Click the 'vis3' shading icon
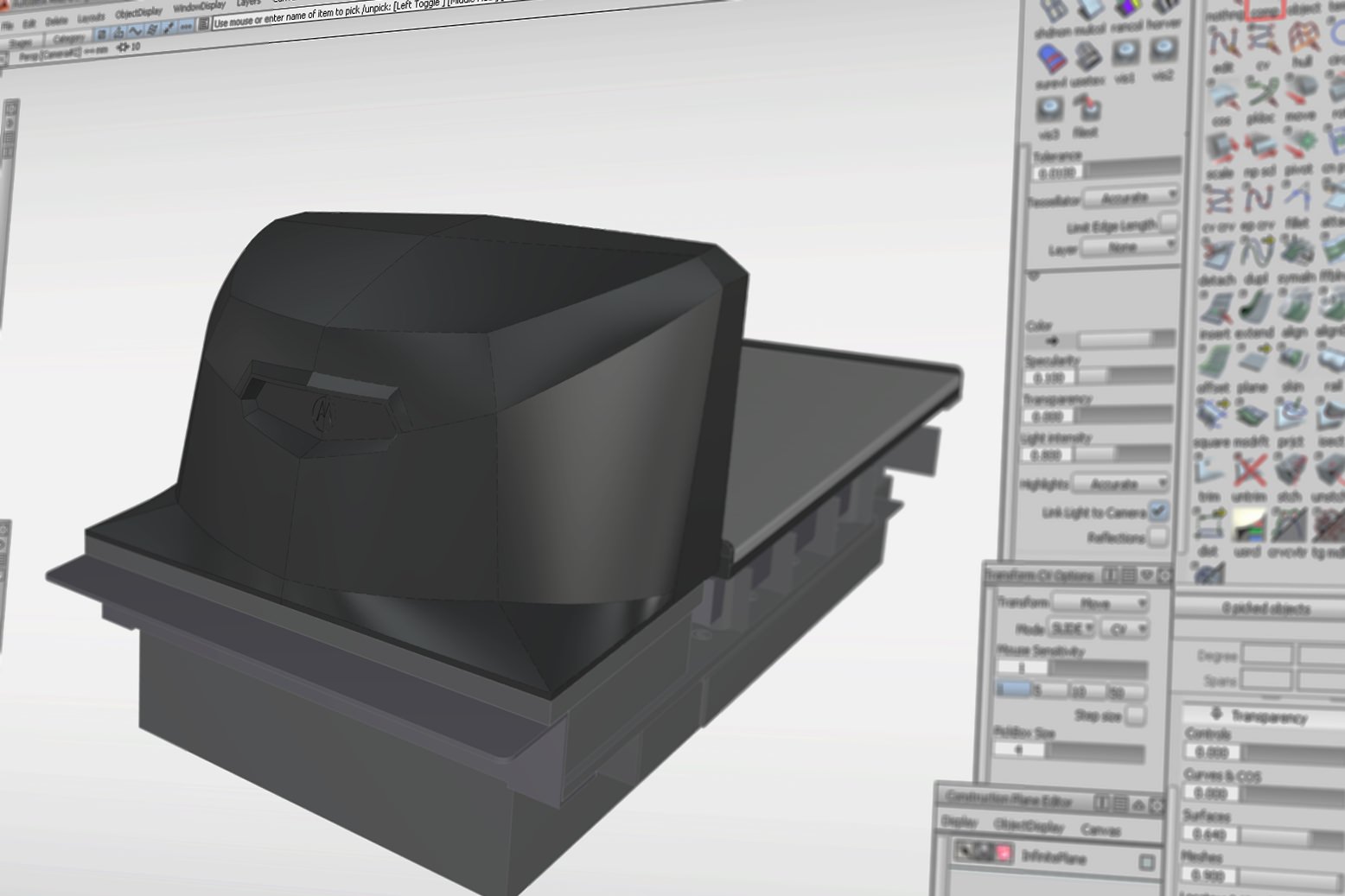The image size is (1345, 896). [1050, 110]
